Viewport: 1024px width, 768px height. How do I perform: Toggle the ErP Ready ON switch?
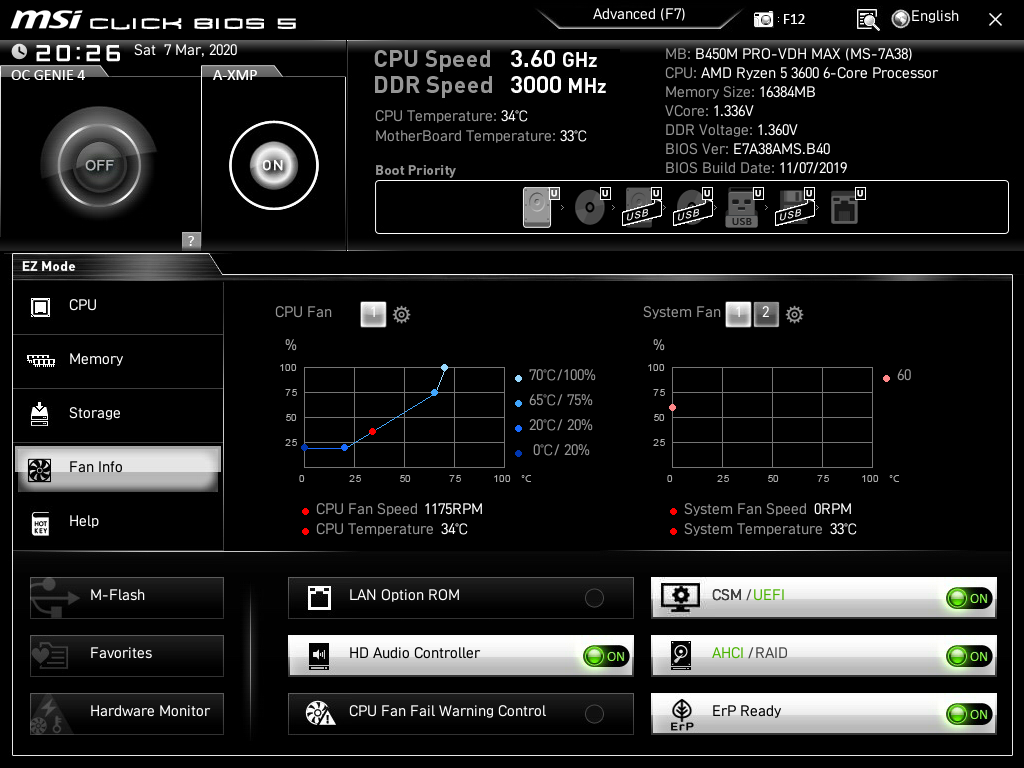(x=969, y=714)
